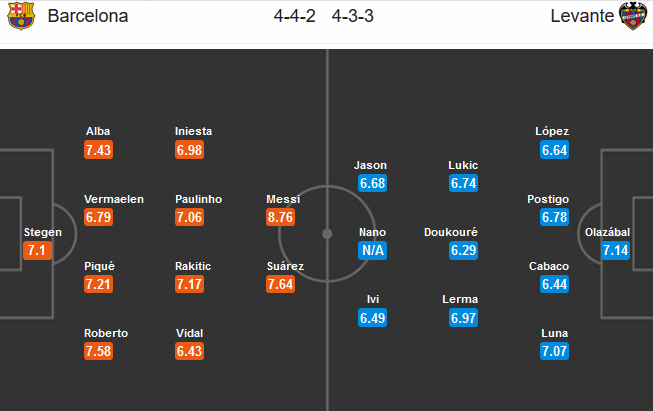The image size is (653, 411).
Task: Open the Lerma player name
Action: [x=464, y=299]
